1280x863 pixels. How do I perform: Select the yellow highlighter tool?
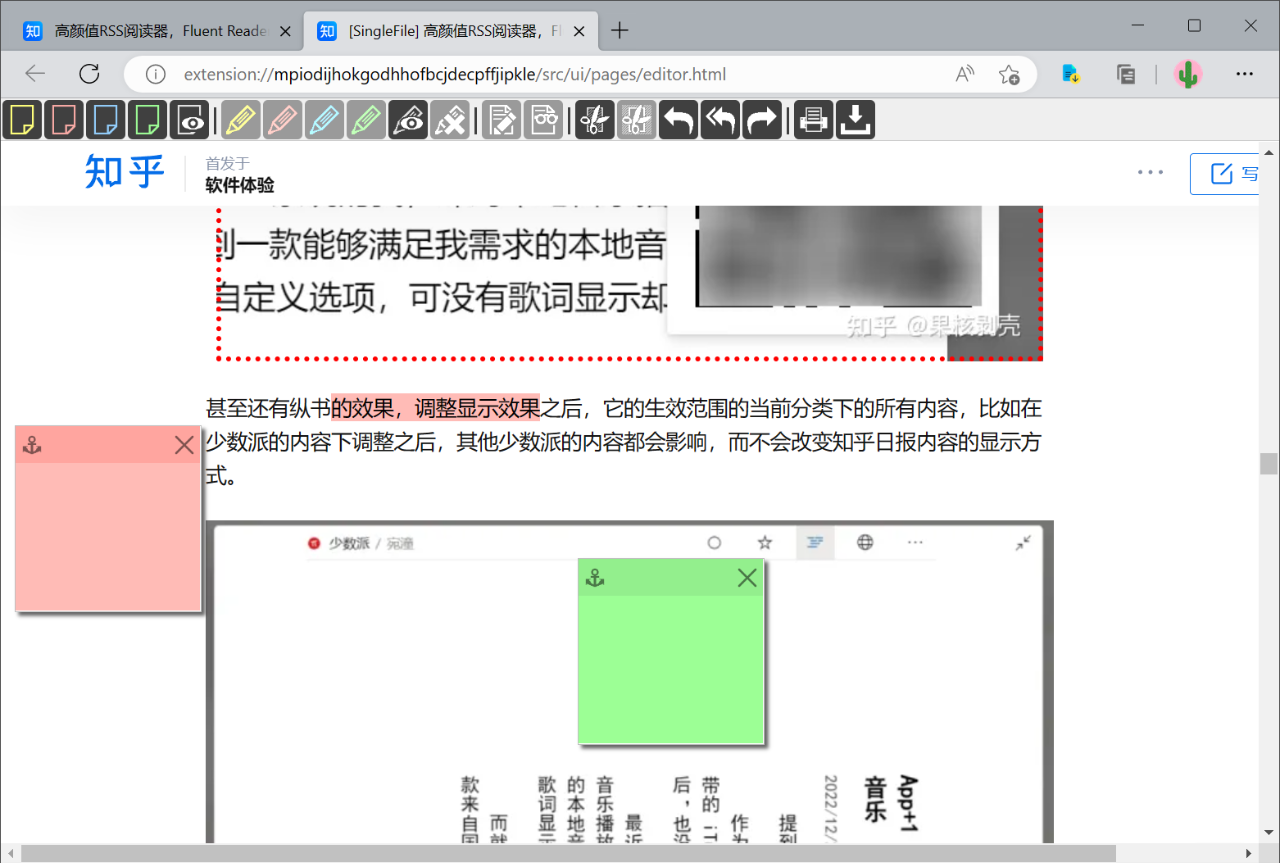click(x=241, y=120)
